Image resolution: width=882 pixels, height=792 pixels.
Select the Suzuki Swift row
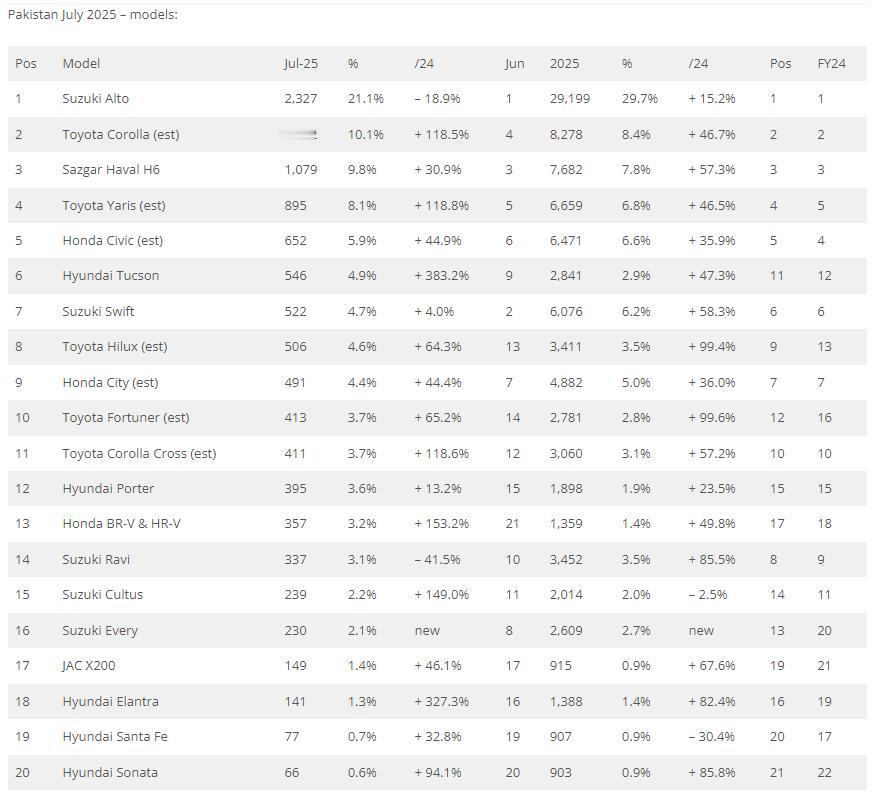[437, 312]
